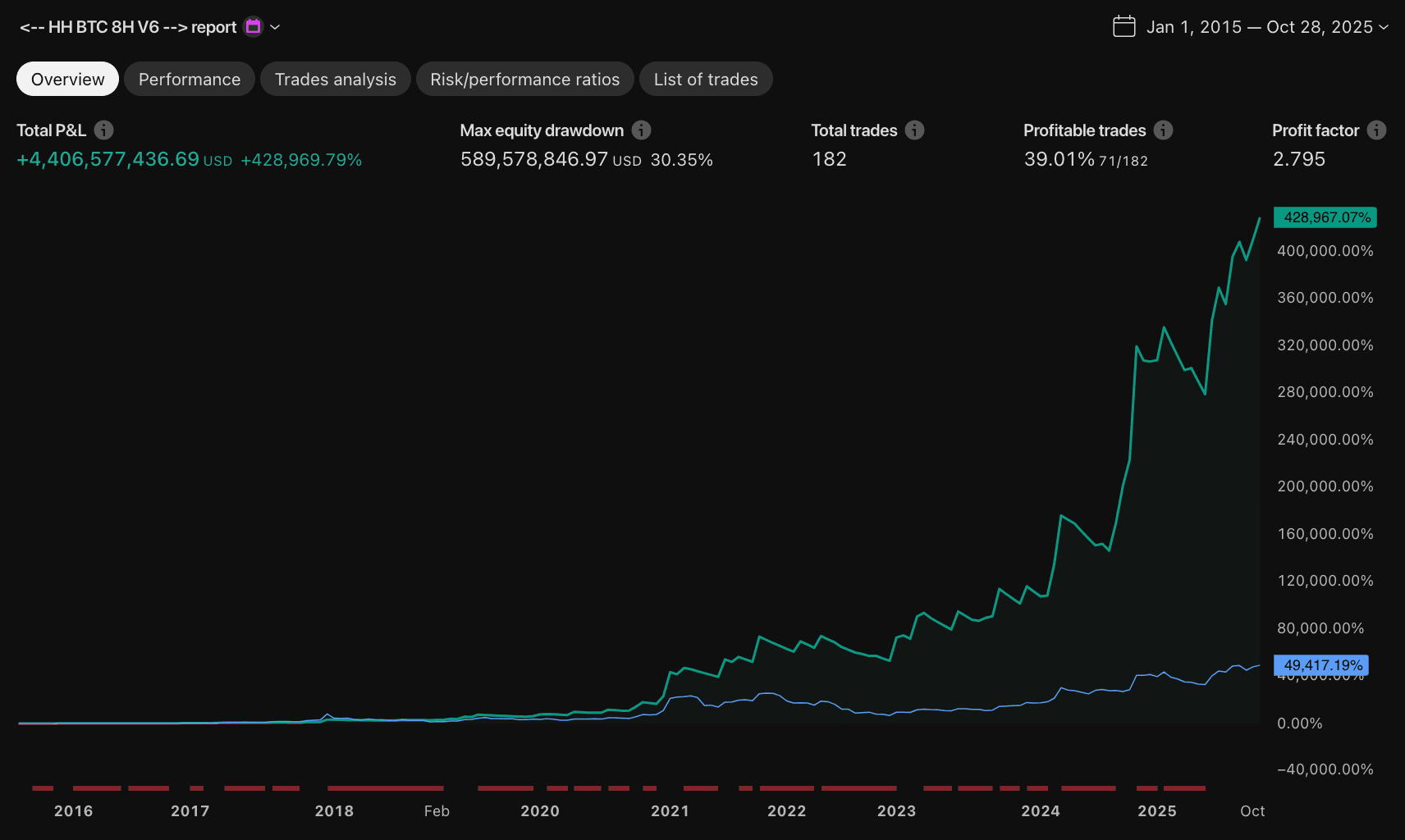Click the blue 49,417.19% value label

[1320, 665]
